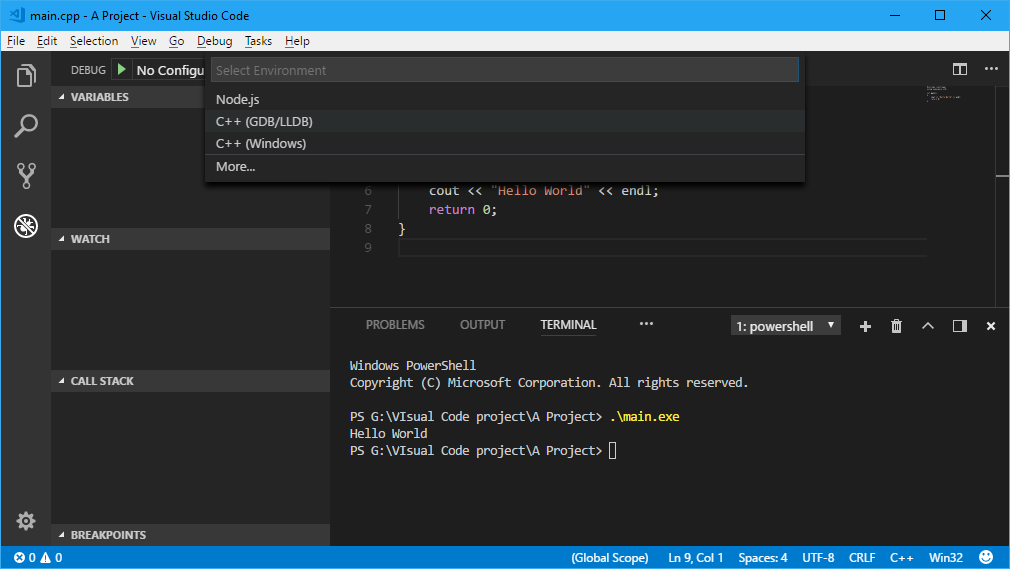Change line ending via CRLF
Image resolution: width=1010 pixels, height=569 pixels.
[862, 557]
